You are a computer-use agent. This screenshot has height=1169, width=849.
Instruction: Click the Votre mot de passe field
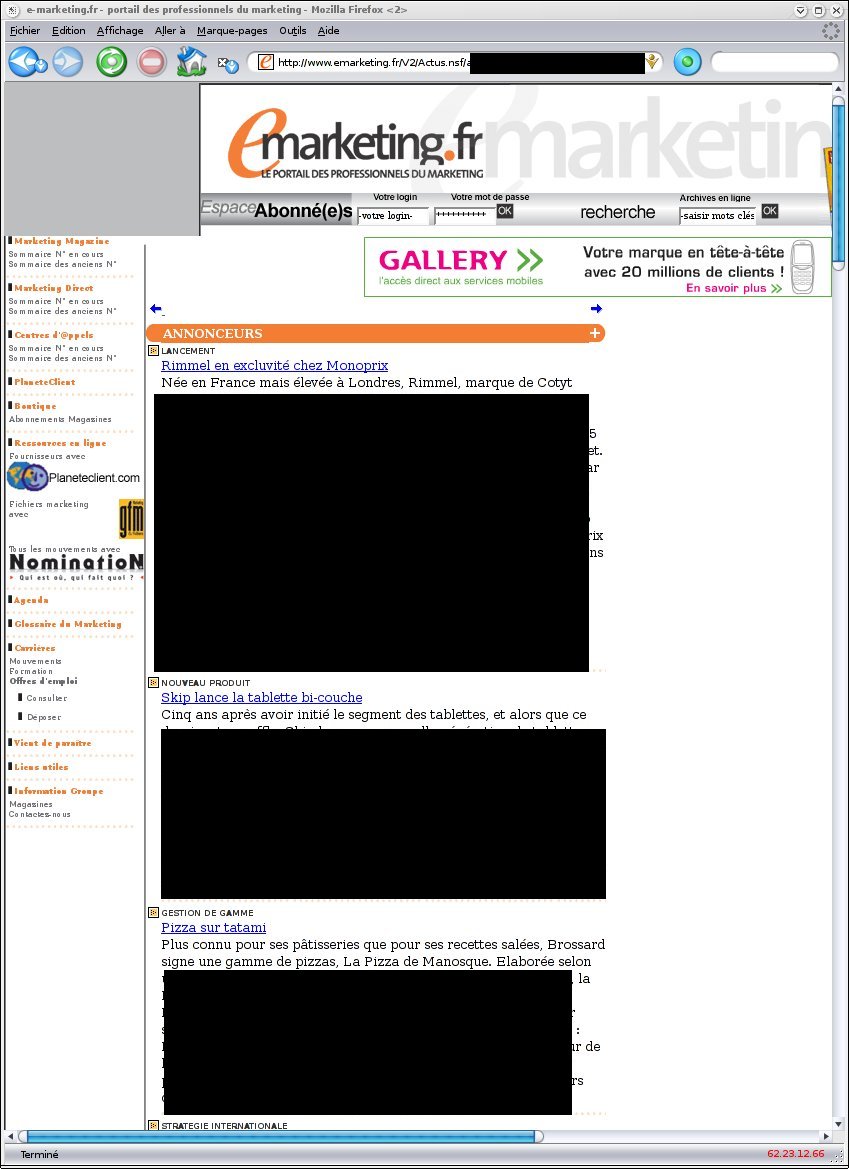(x=465, y=215)
